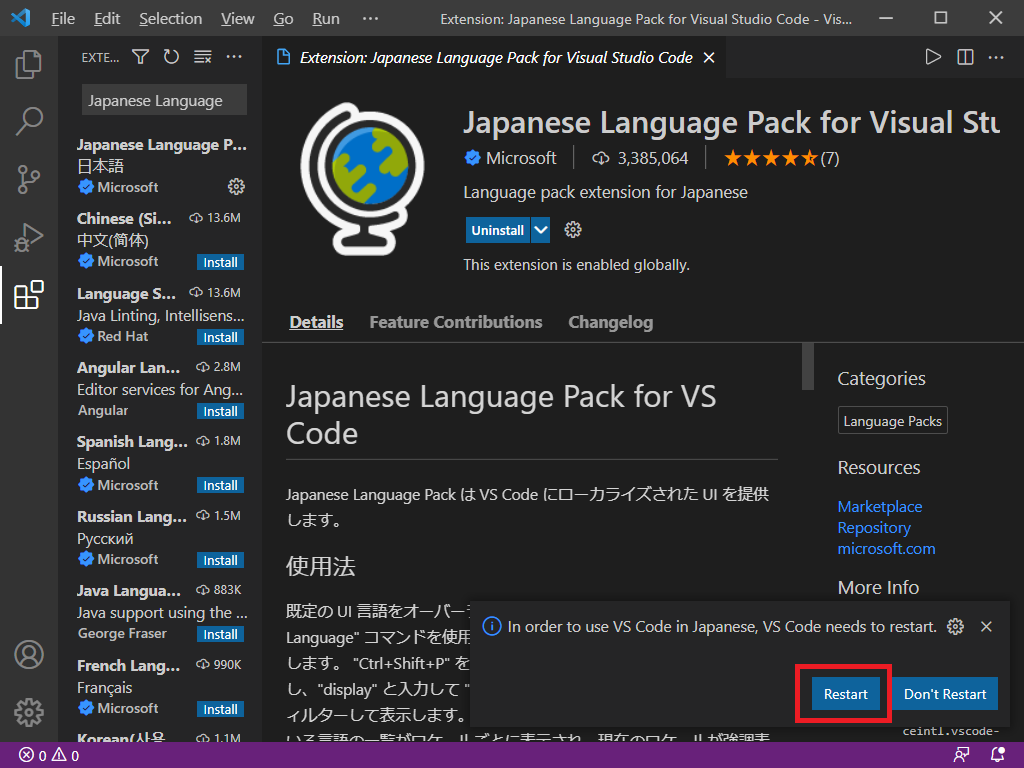Click the extensions search box
Screen dimensions: 1024x768
pyautogui.click(x=164, y=100)
